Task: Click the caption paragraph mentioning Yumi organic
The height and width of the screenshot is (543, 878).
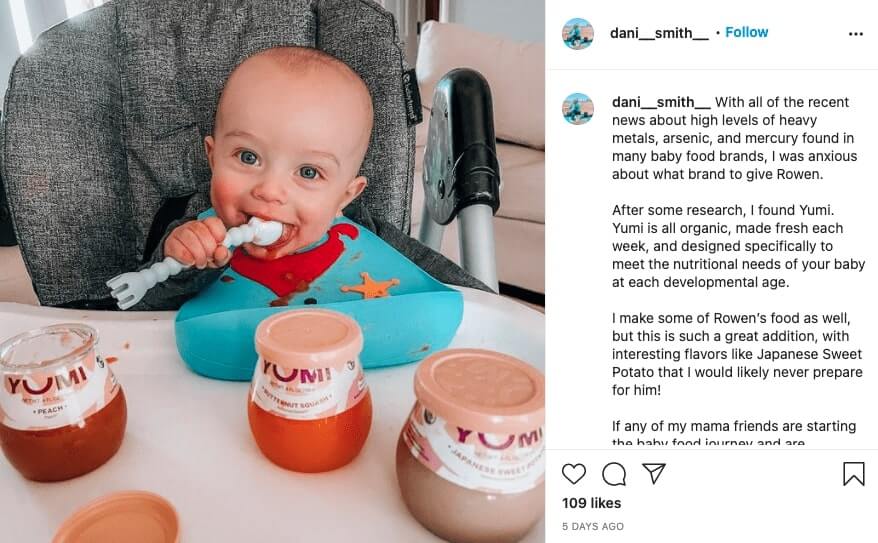Action: [739, 246]
